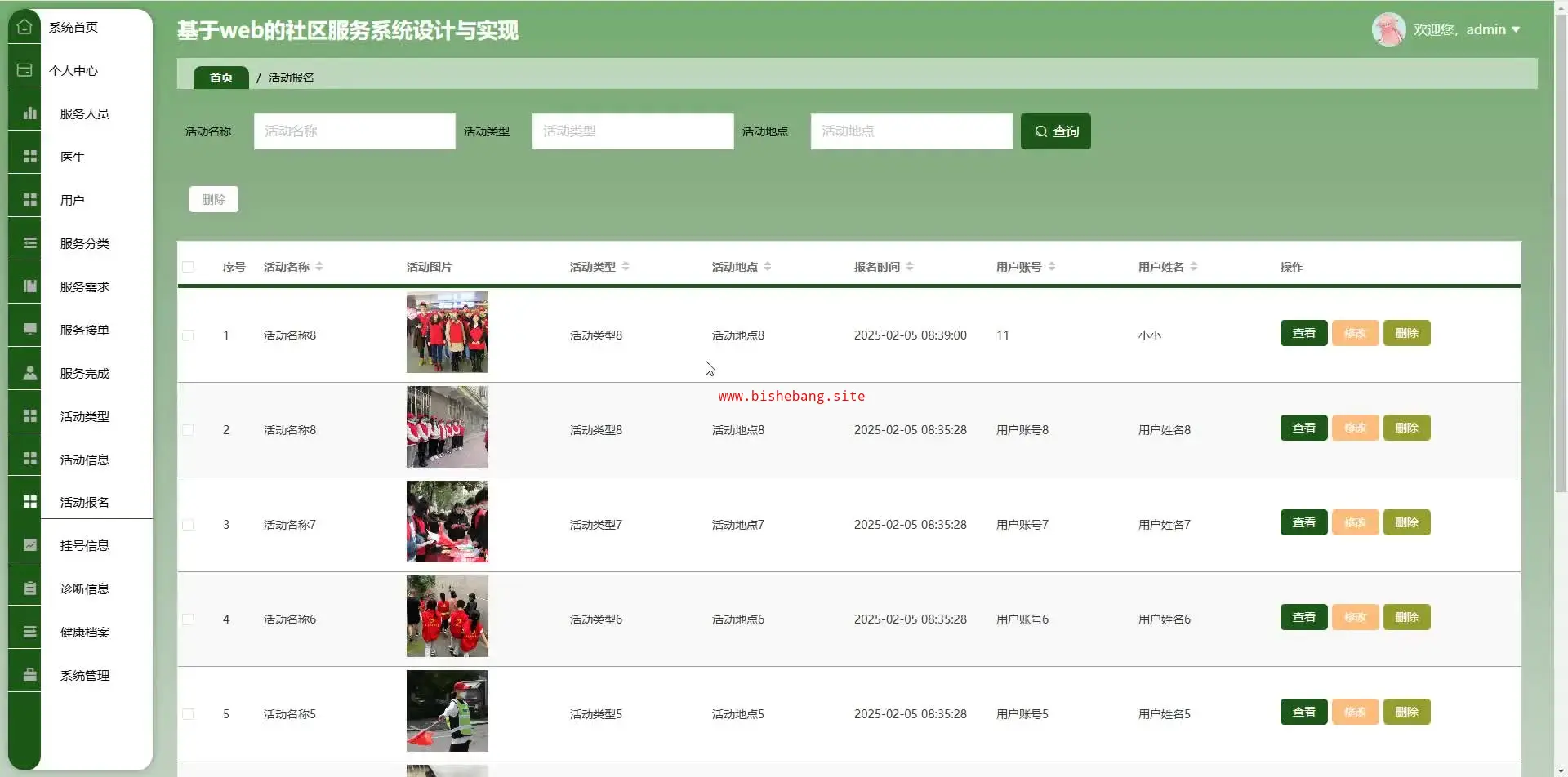Click the admin avatar picture

click(1388, 29)
